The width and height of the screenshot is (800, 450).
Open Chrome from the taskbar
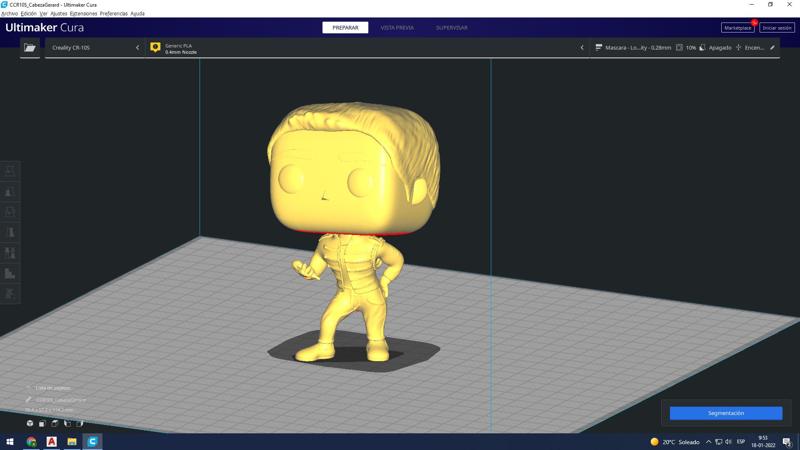pyautogui.click(x=31, y=441)
